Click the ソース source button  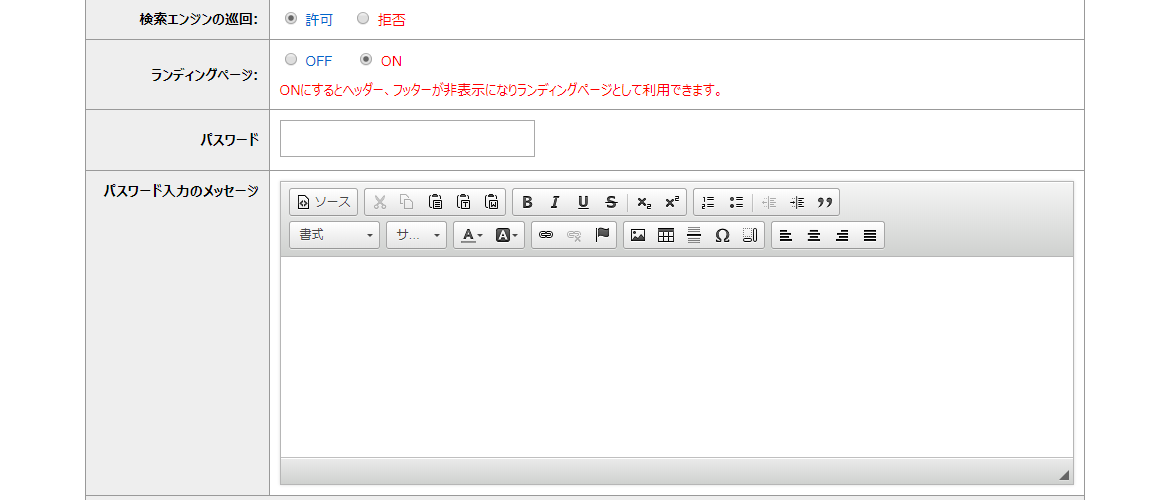tap(323, 202)
